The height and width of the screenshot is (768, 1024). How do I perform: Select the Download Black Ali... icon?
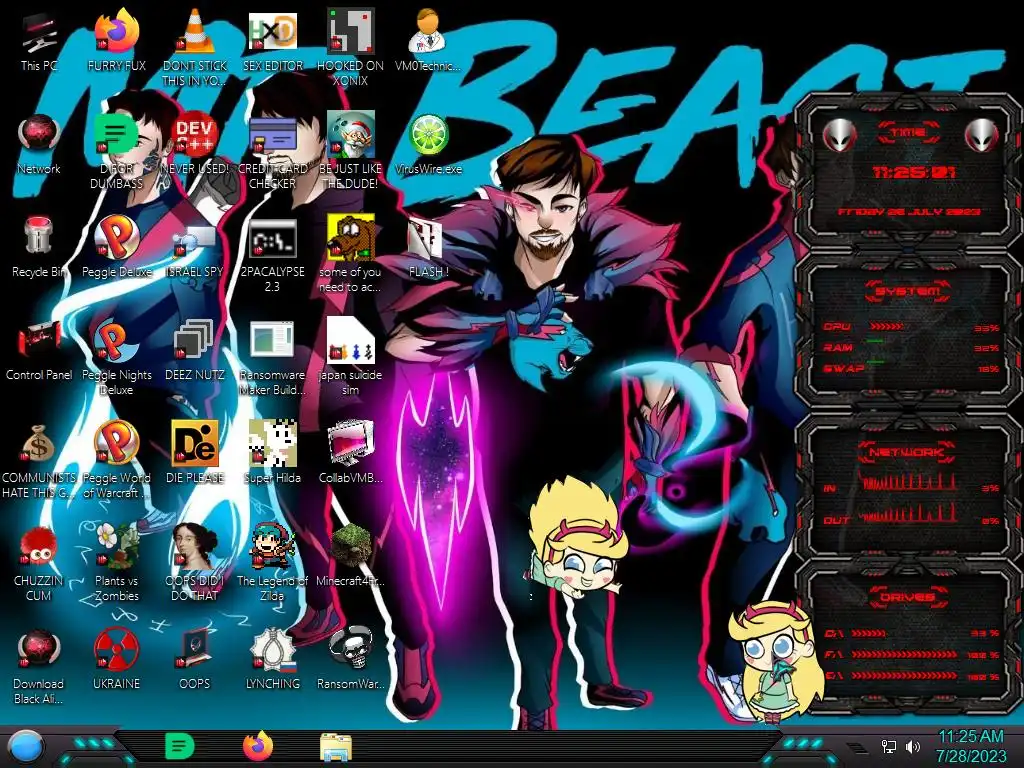pyautogui.click(x=39, y=667)
